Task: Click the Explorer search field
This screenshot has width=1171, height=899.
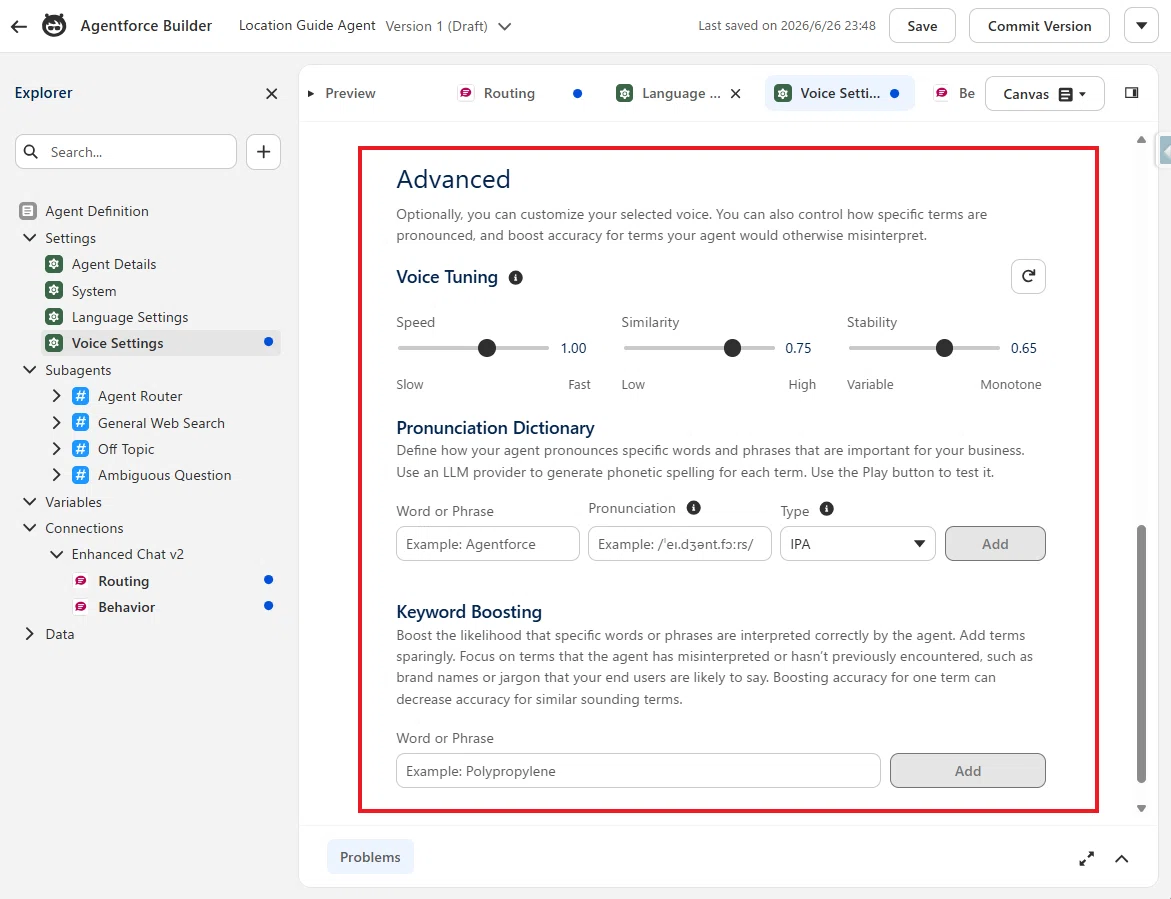Action: coord(126,152)
